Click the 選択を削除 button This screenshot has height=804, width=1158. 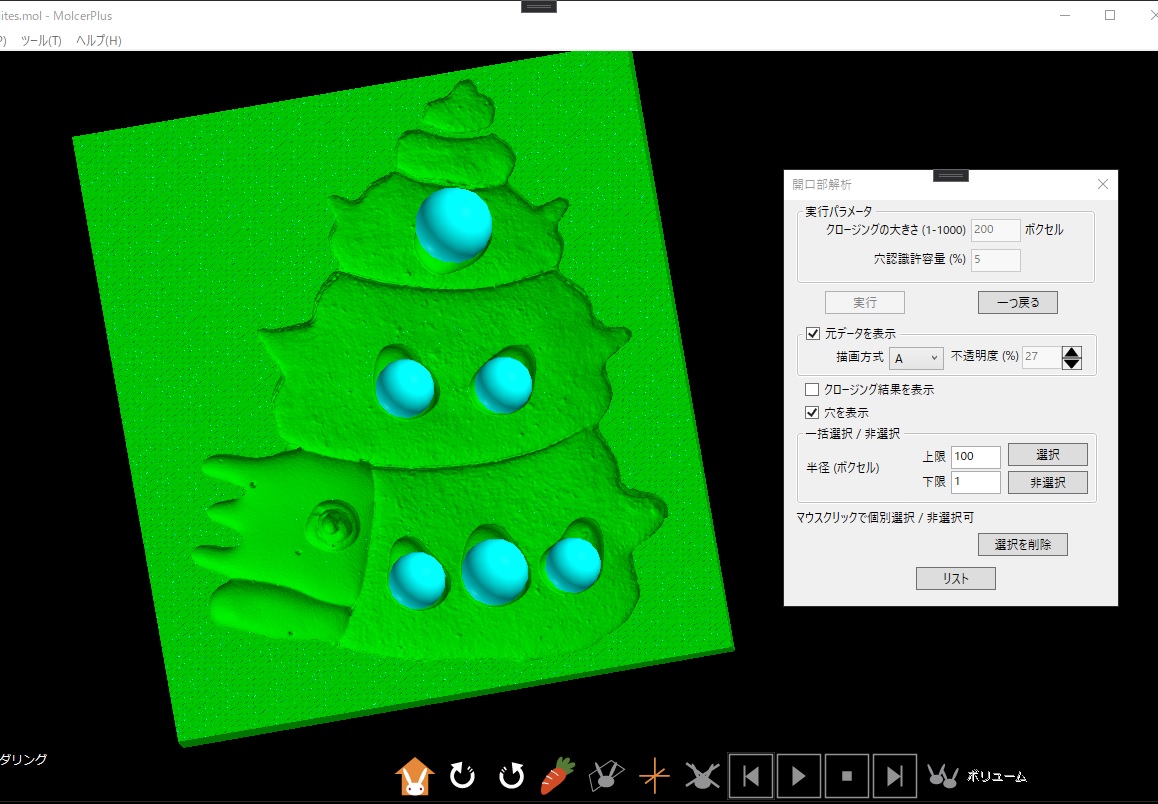[x=1023, y=545]
